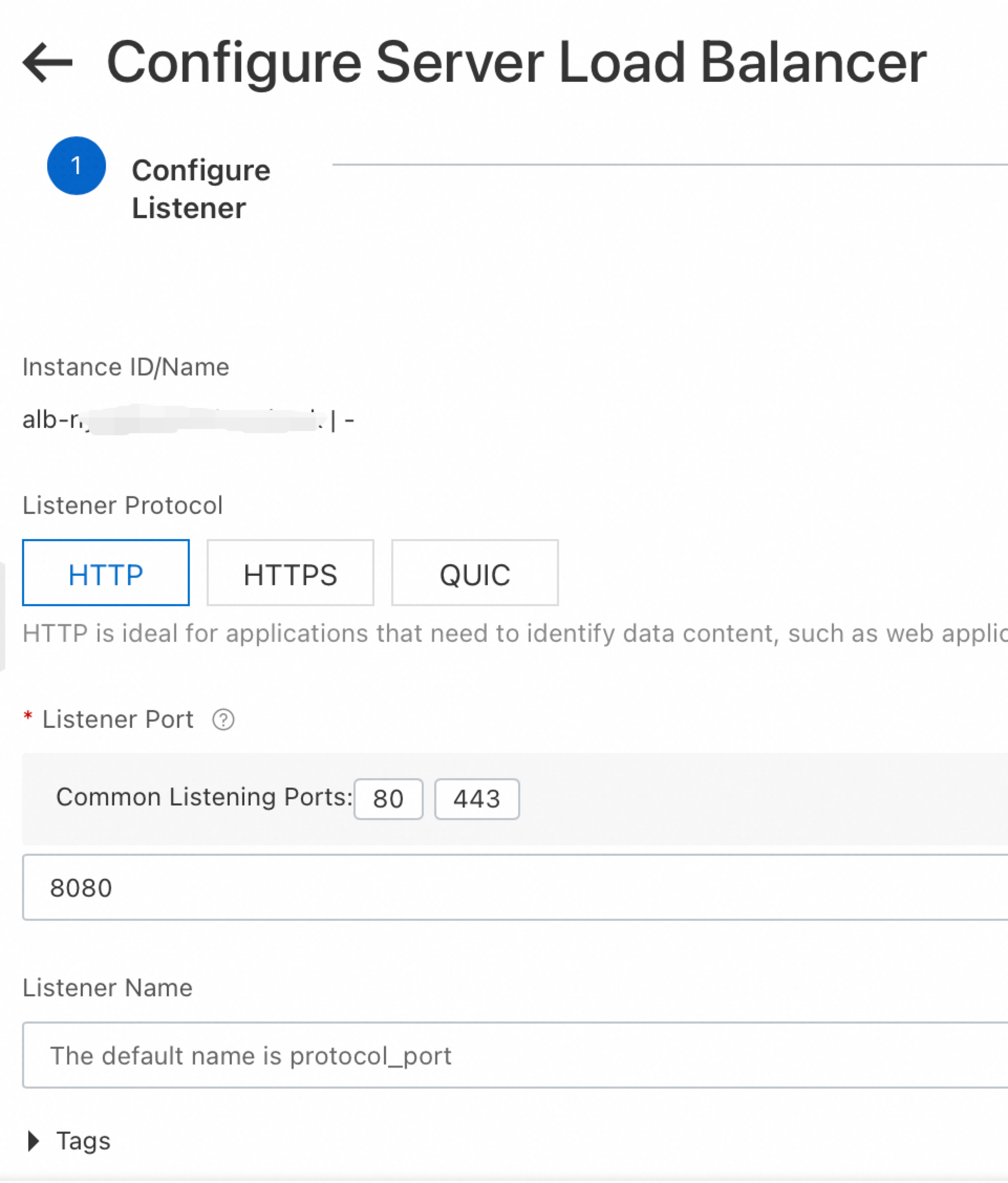The image size is (1008, 1183).
Task: Click the Configure Server Load Balancer title
Action: [x=516, y=63]
